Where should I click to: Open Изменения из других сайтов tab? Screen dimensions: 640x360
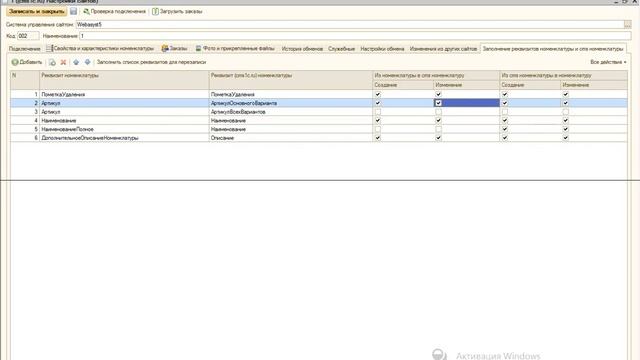click(x=443, y=49)
